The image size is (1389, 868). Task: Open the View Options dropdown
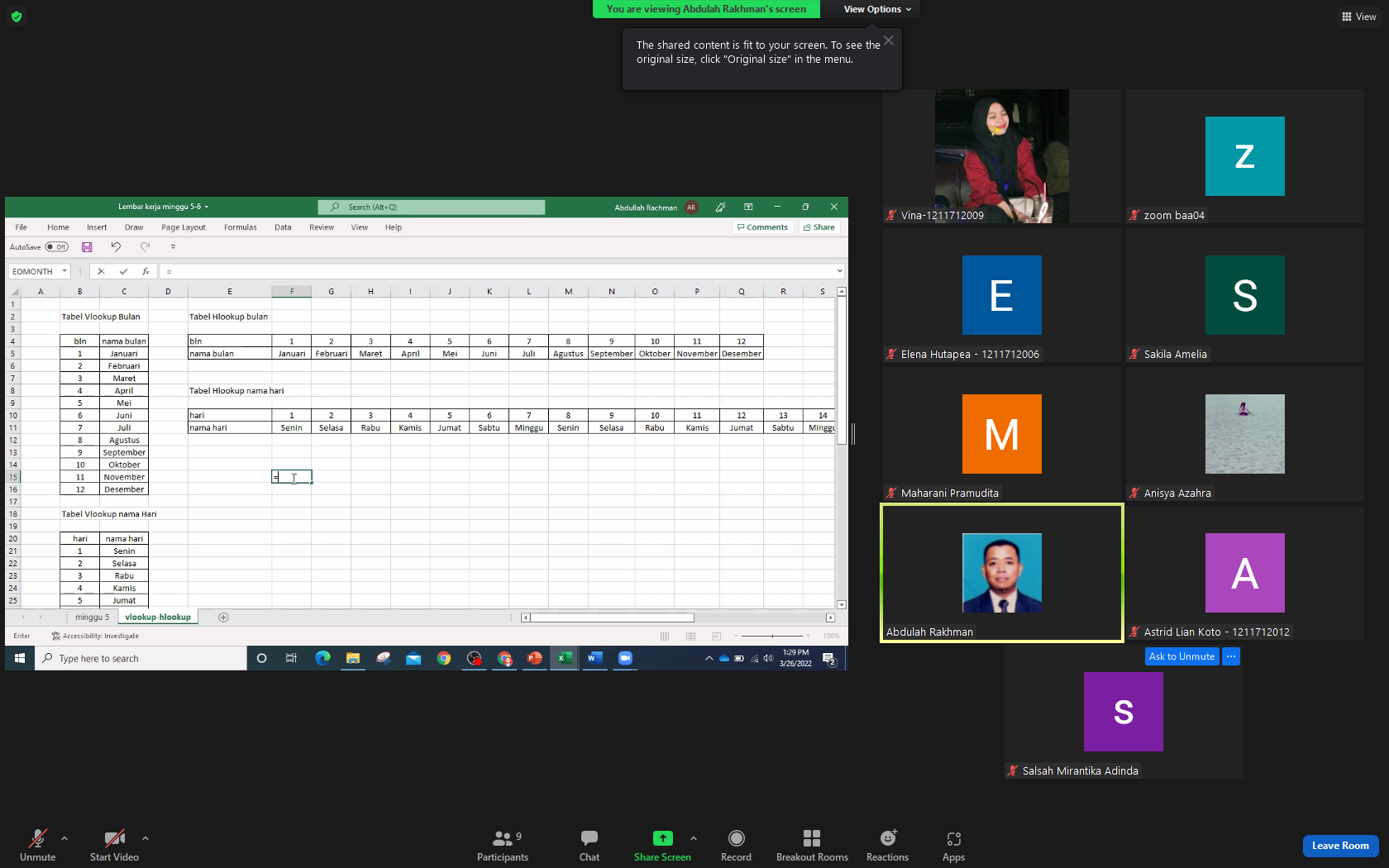(x=877, y=9)
